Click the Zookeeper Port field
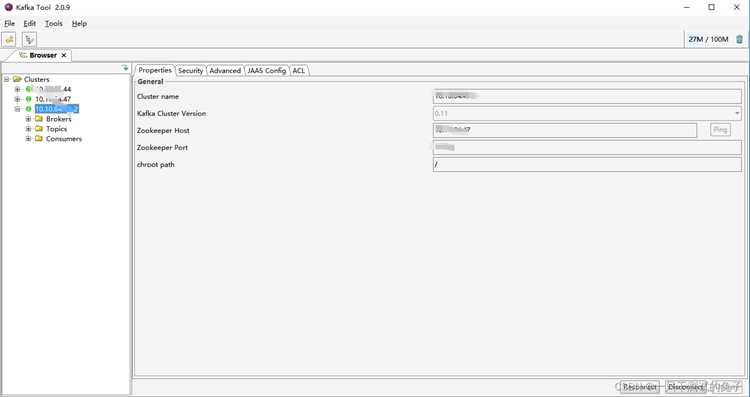750x397 pixels. 587,147
